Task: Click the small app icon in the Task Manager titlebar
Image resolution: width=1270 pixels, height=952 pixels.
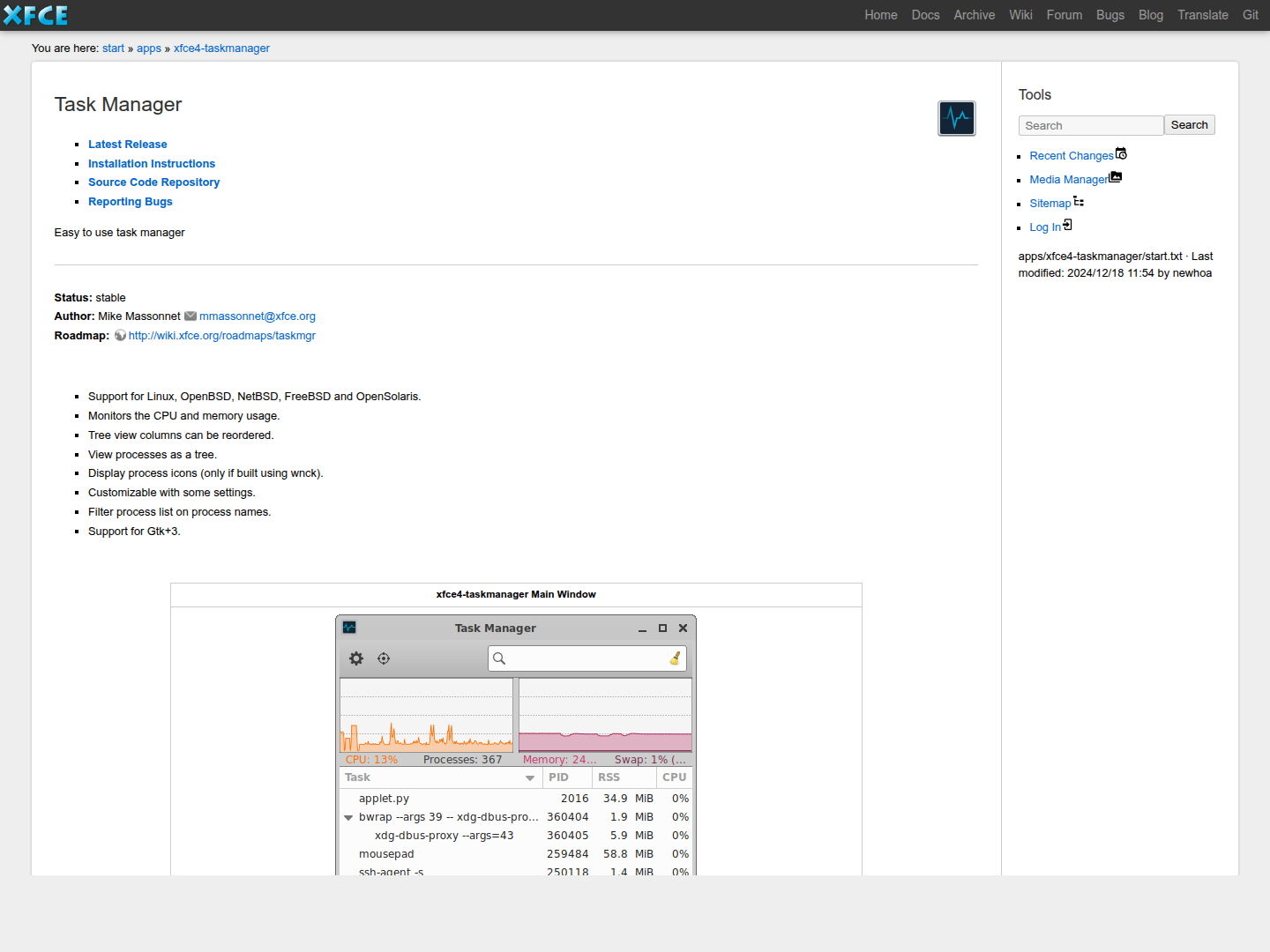Action: [x=349, y=628]
